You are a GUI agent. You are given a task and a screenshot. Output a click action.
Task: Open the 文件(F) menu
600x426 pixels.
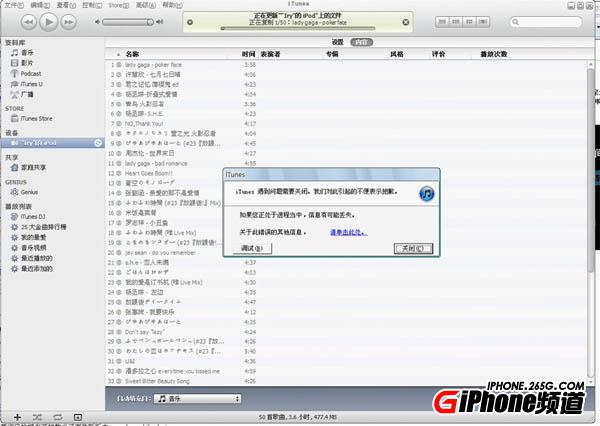click(14, 5)
